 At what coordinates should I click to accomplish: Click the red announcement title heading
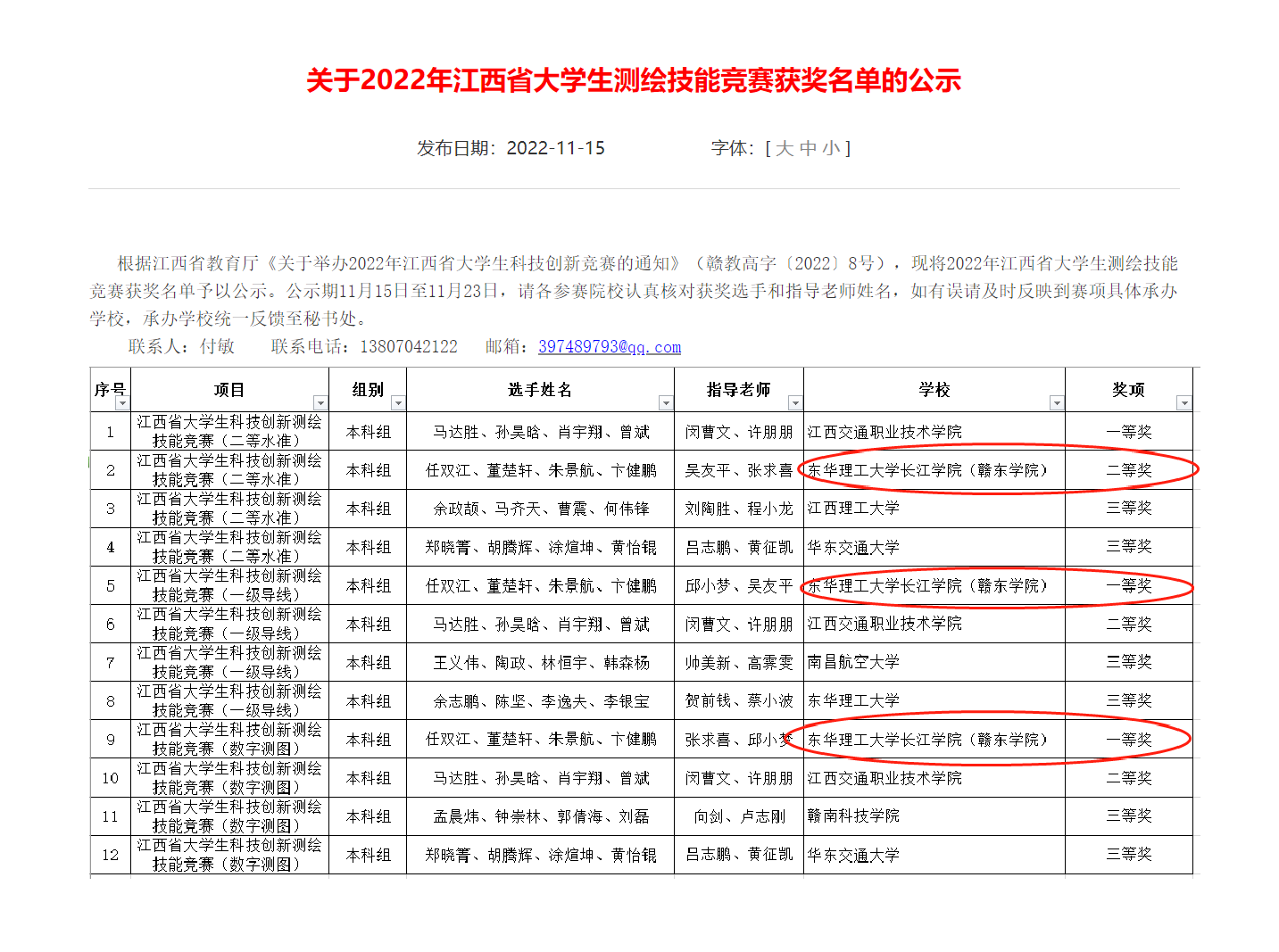[x=633, y=80]
